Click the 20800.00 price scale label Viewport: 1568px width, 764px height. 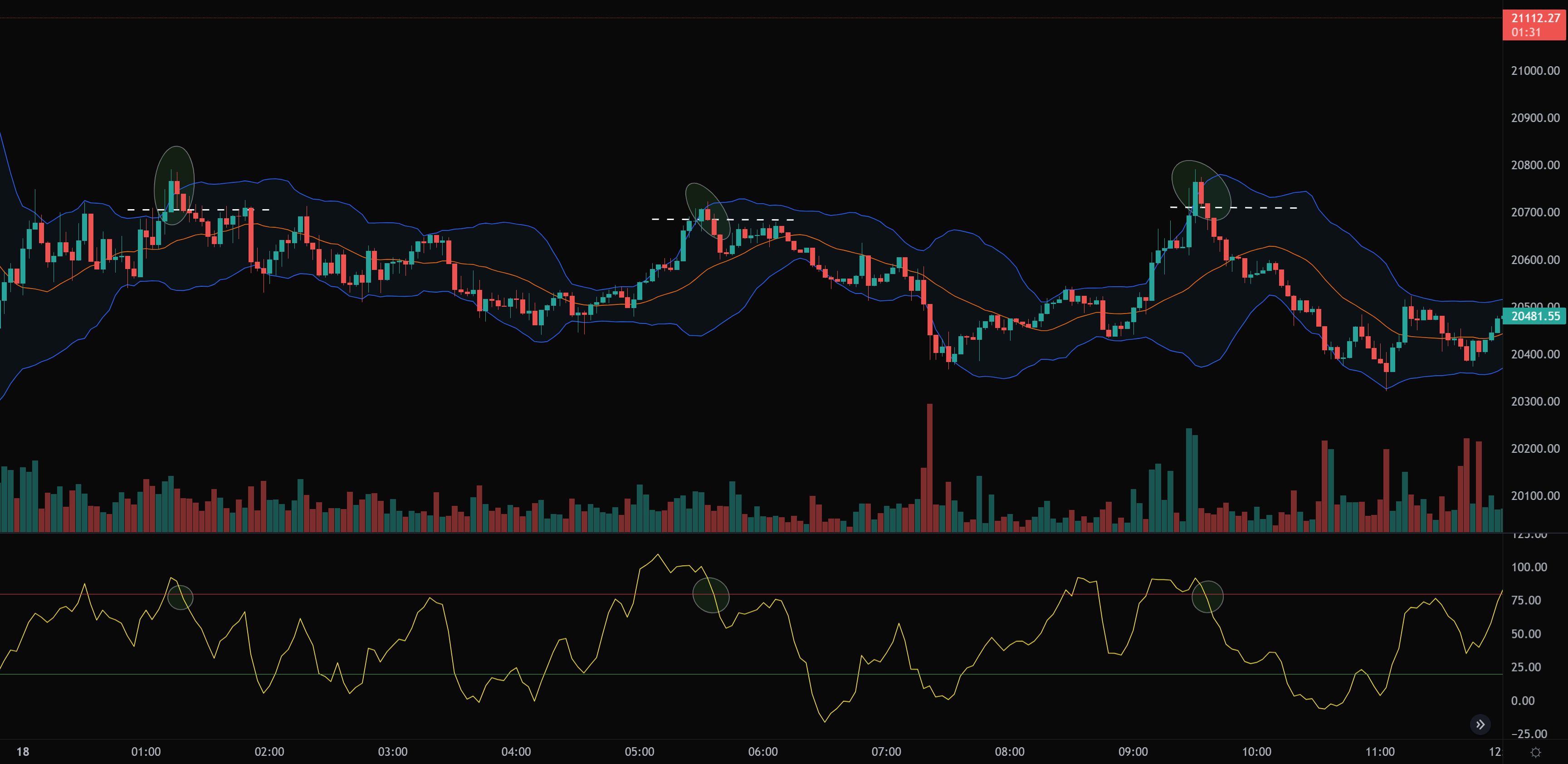point(1535,165)
